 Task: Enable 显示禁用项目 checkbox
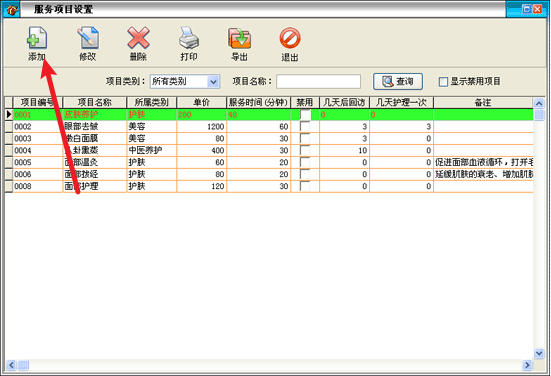click(x=443, y=82)
